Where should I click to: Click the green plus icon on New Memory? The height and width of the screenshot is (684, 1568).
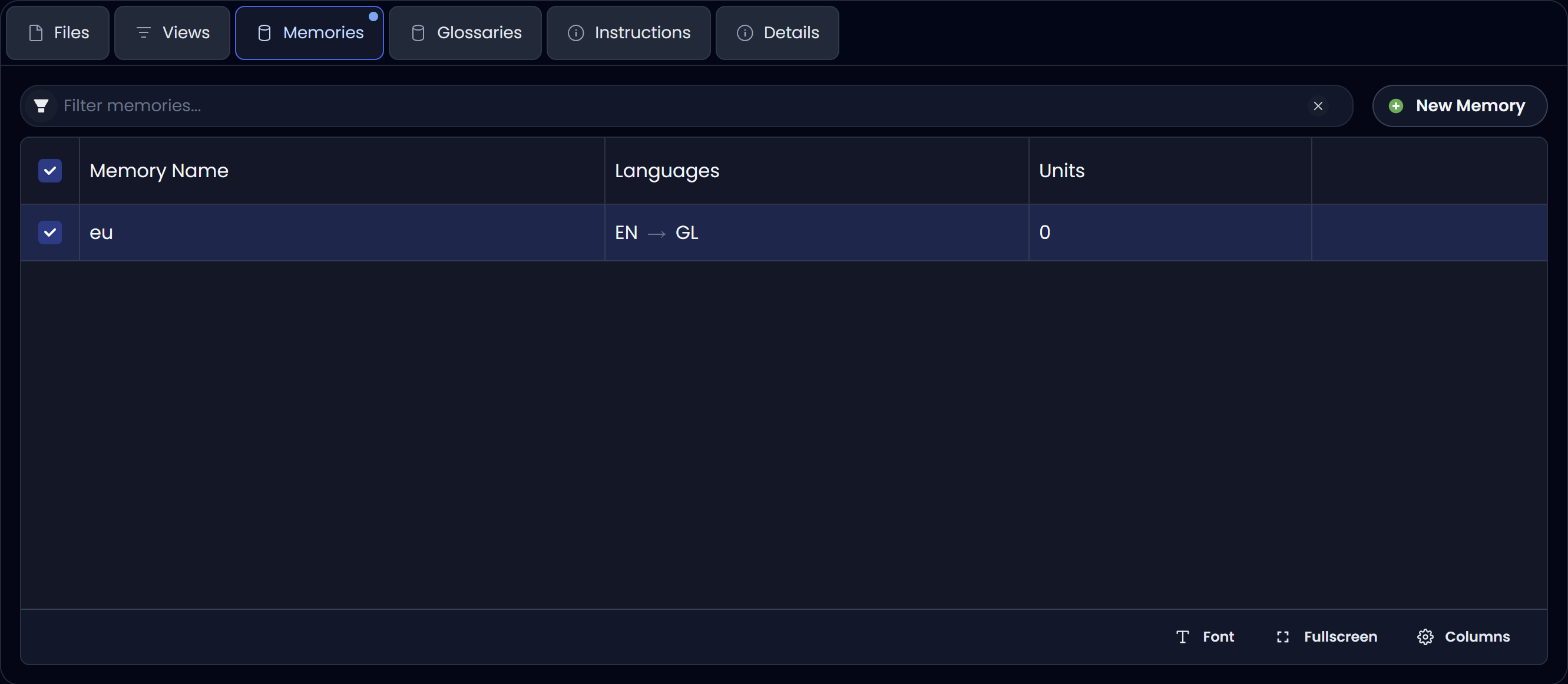click(1396, 106)
